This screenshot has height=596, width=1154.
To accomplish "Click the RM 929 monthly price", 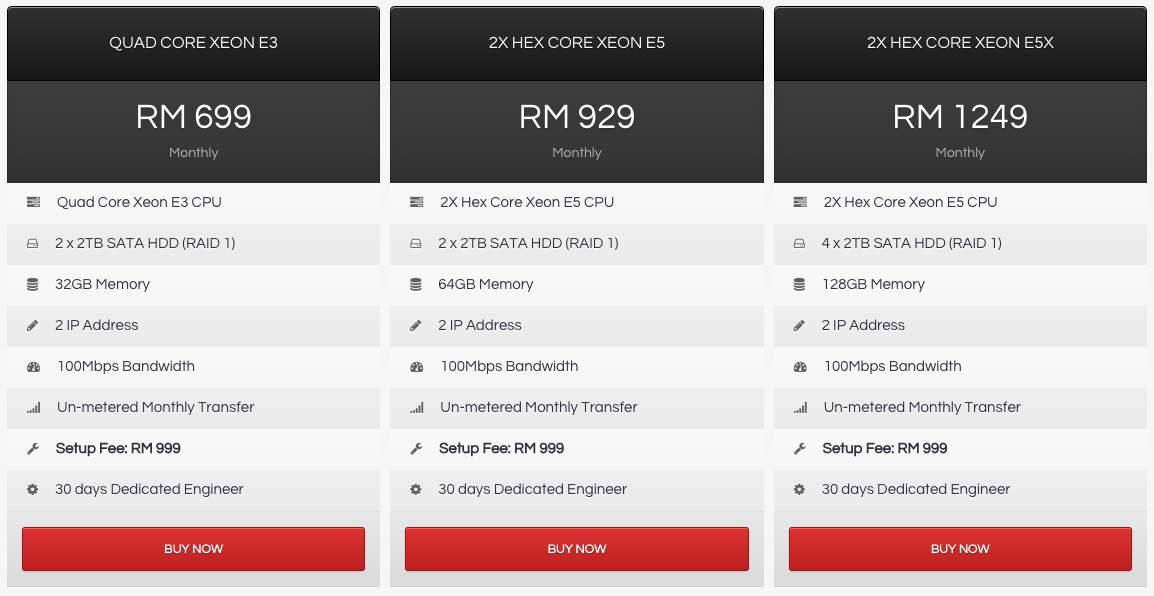I will (577, 117).
